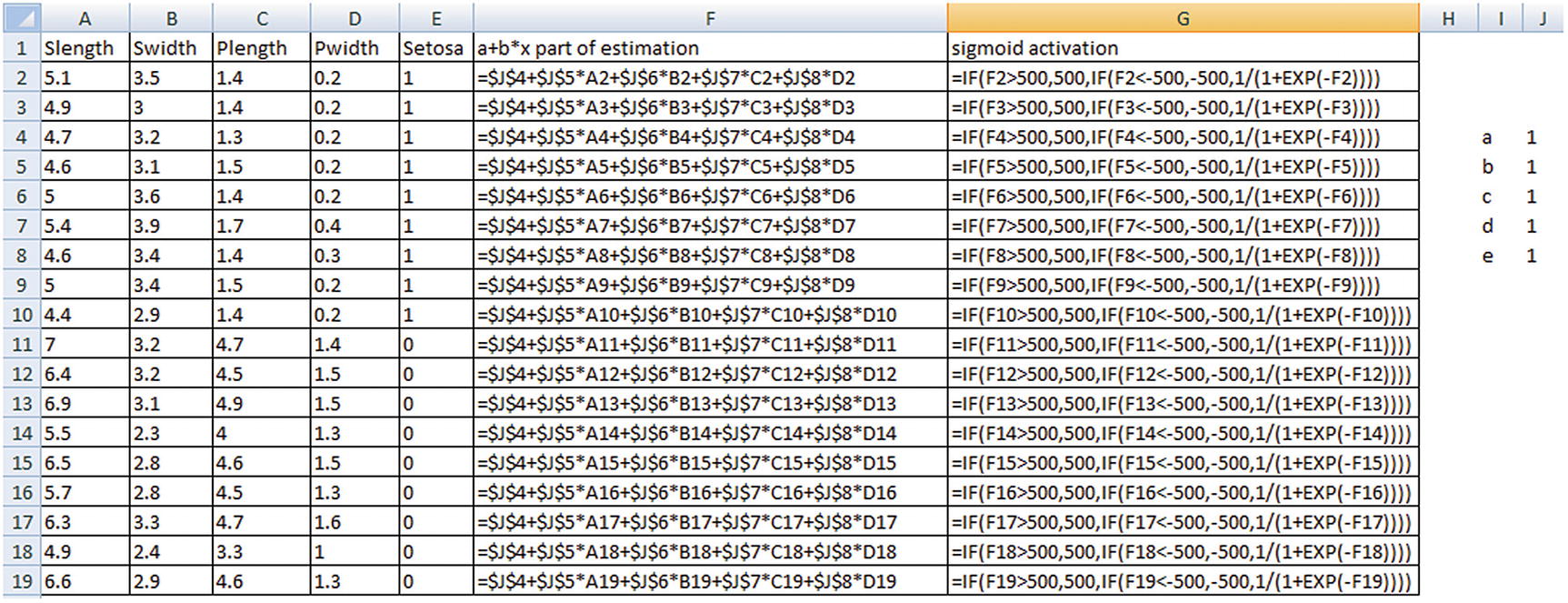This screenshot has height=603, width=1568.
Task: Click formula ending in $J$8*D10
Action: point(710,315)
